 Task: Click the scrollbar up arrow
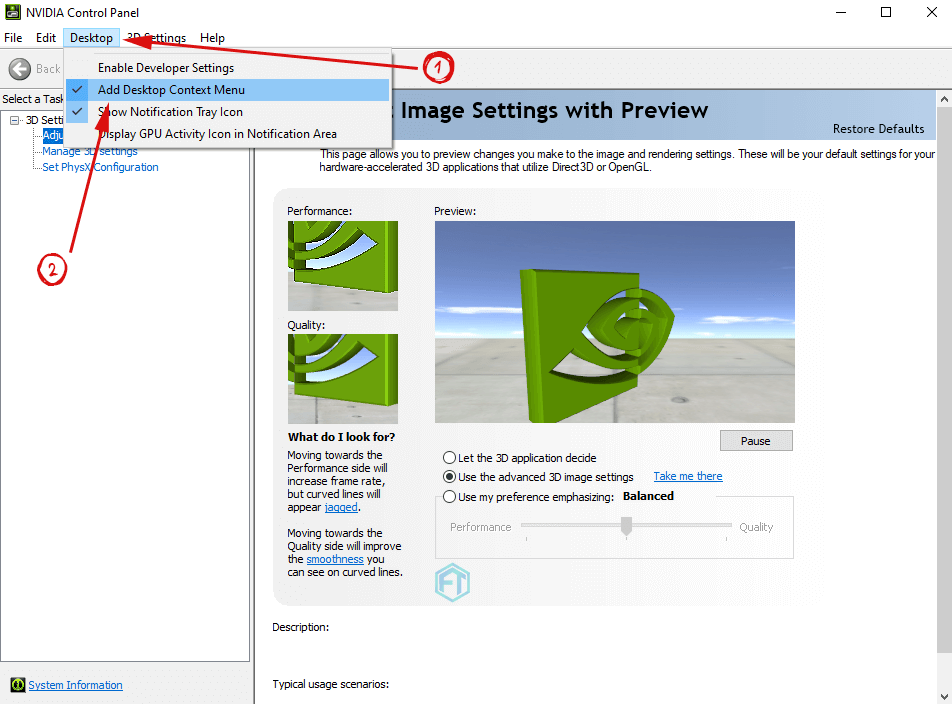944,98
